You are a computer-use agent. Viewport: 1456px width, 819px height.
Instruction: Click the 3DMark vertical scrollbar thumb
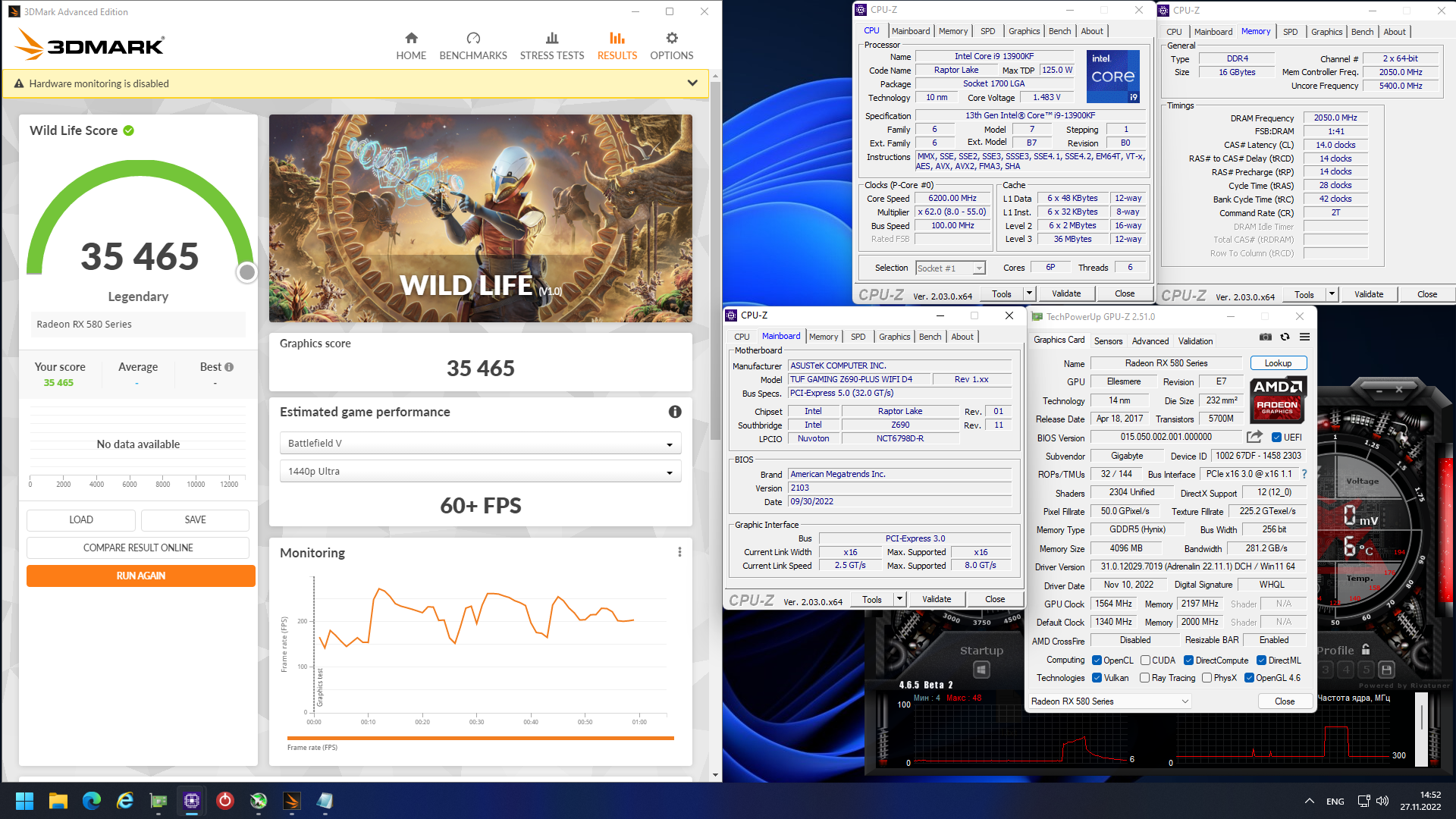coord(715,262)
